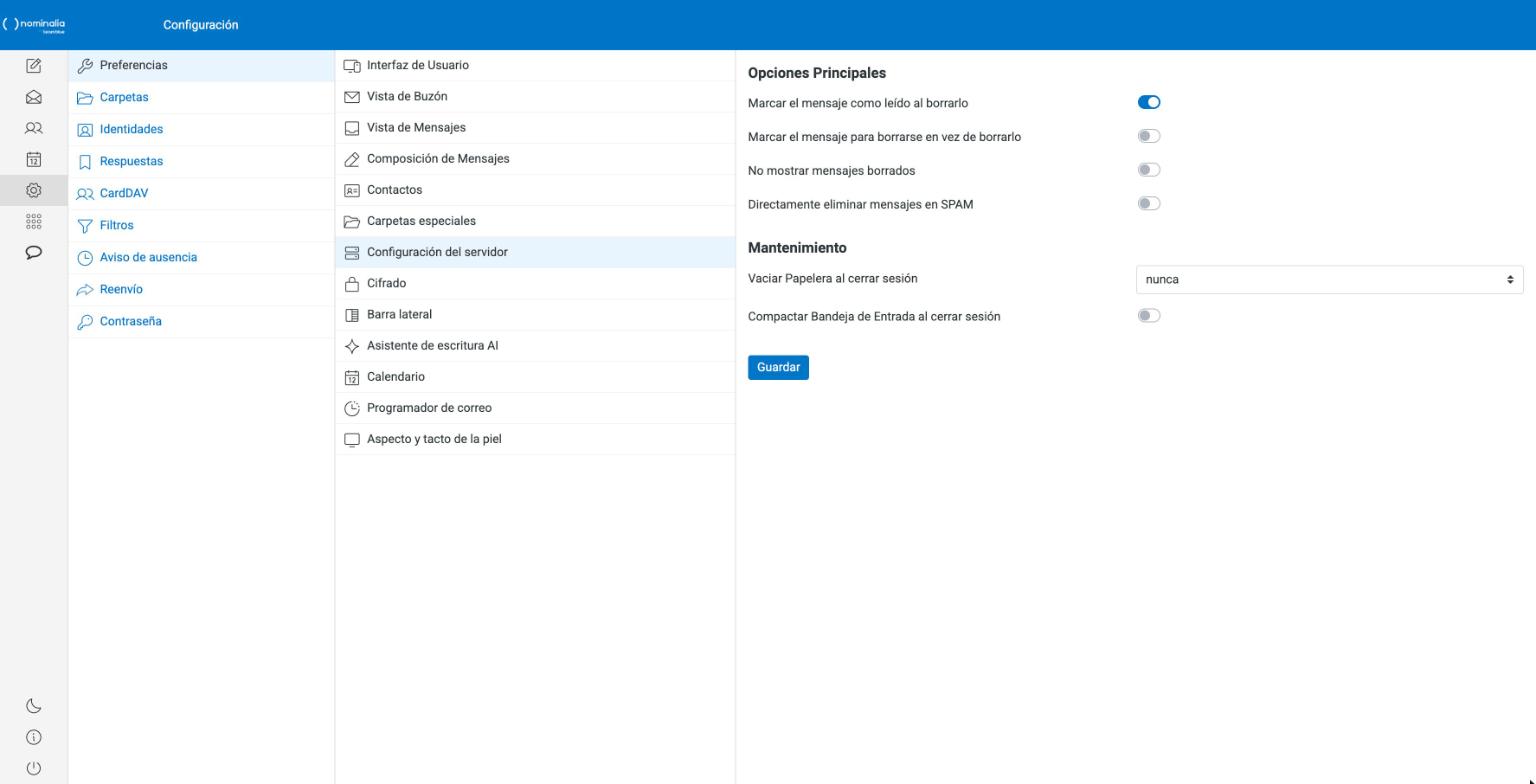The image size is (1536, 784).
Task: Select Preferencias in settings menu
Action: click(x=201, y=65)
